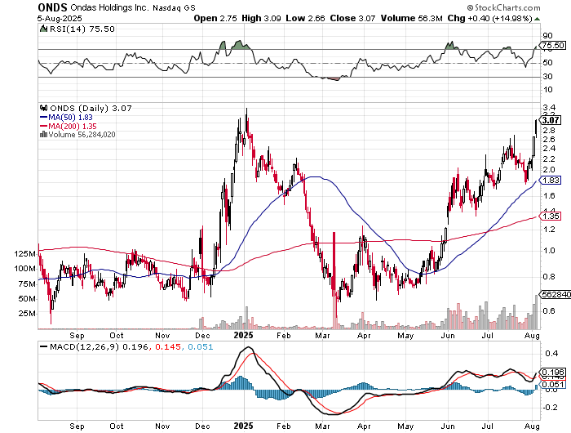Click the 1.35 MA(200) tag on price axis
Viewport: 571px width, 433px height.
pyautogui.click(x=551, y=217)
